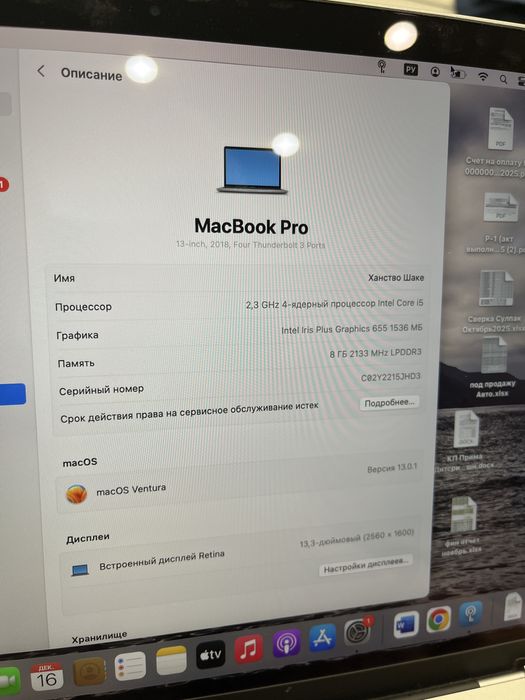Open Podcasts in the Dock
Viewport: 525px width, 700px height.
click(x=286, y=643)
